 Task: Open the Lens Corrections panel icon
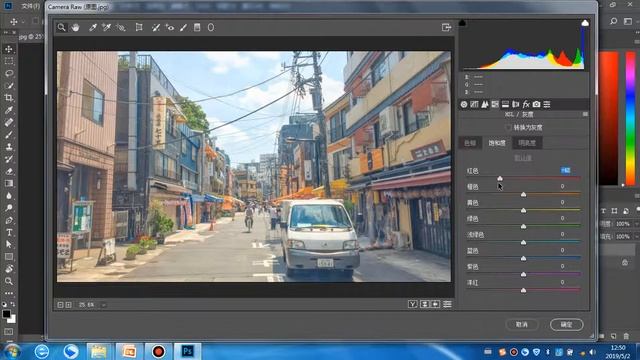[x=516, y=104]
